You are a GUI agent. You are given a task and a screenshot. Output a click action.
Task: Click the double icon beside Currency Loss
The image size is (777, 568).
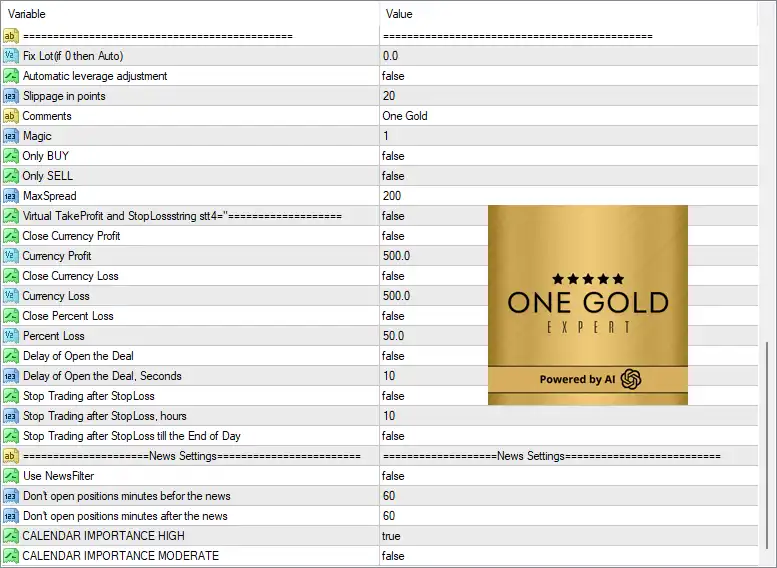tap(10, 296)
